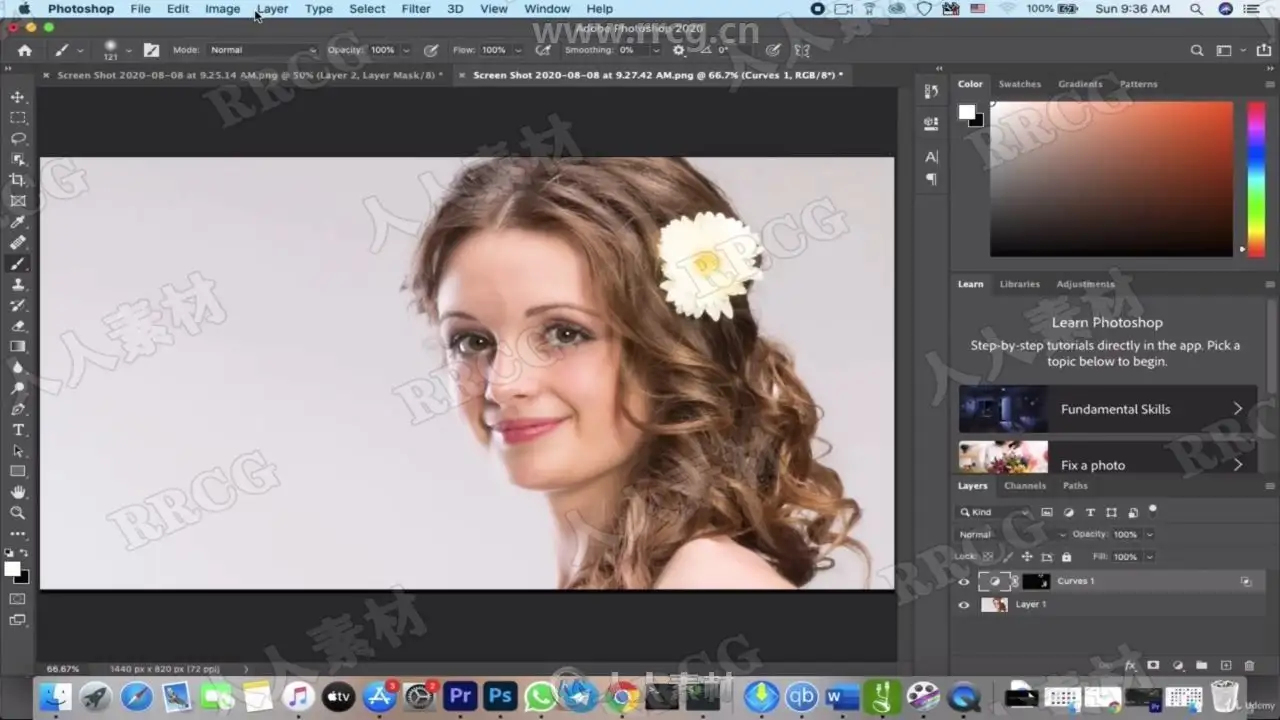
Task: Expand the layer Opacity slider dropdown
Action: (x=1150, y=535)
